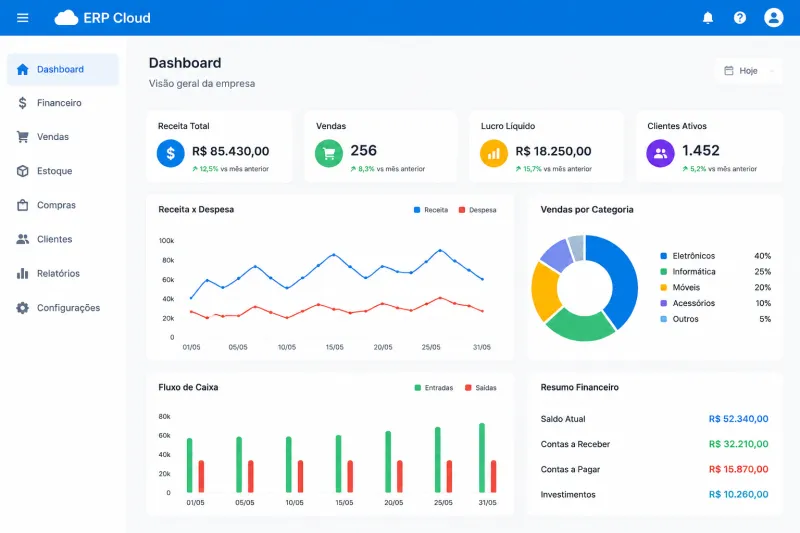Click the blue dollar icon in Receita Total
This screenshot has height=533, width=800.
click(170, 153)
